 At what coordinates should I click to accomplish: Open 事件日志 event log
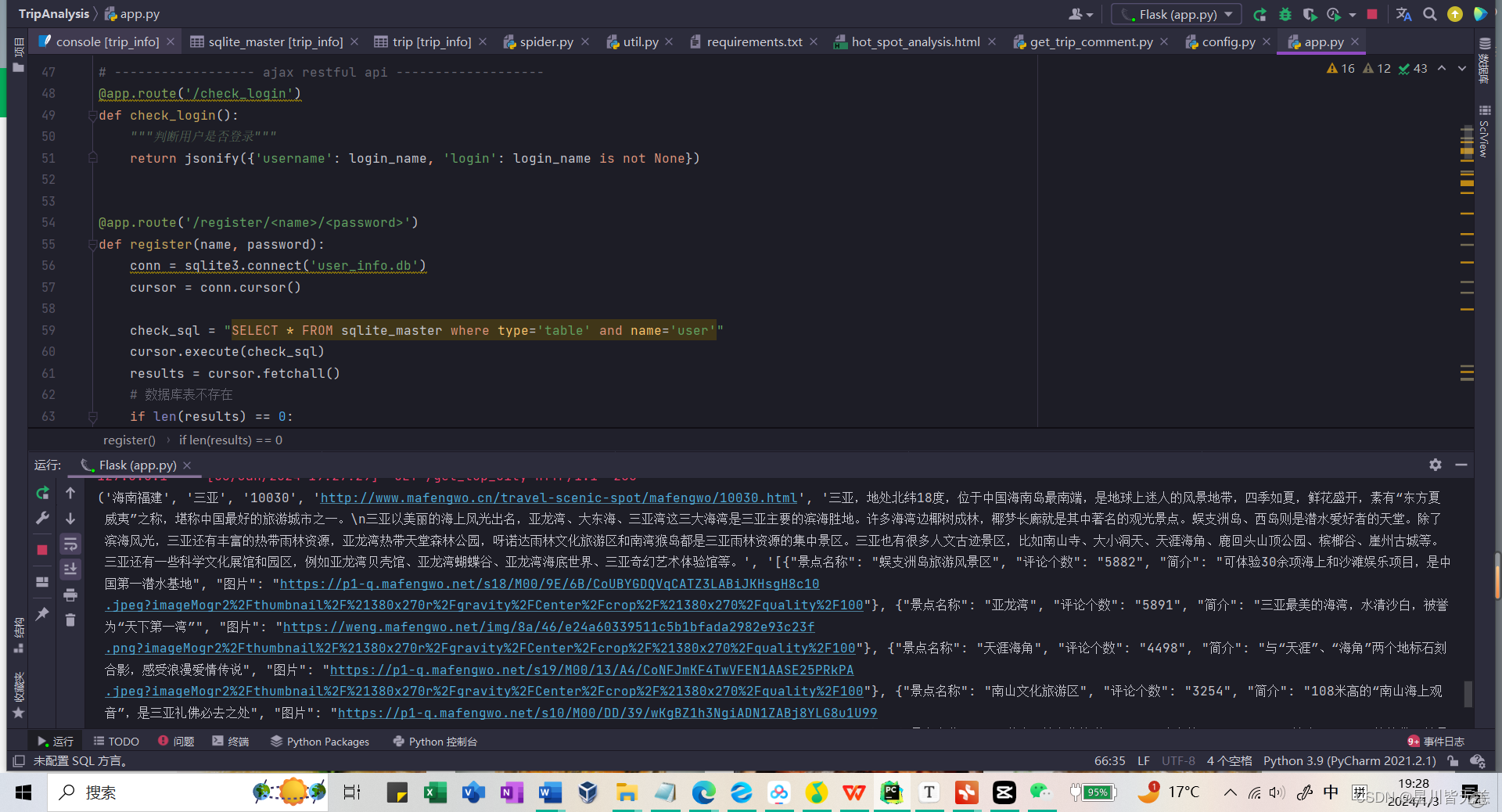click(x=1436, y=741)
